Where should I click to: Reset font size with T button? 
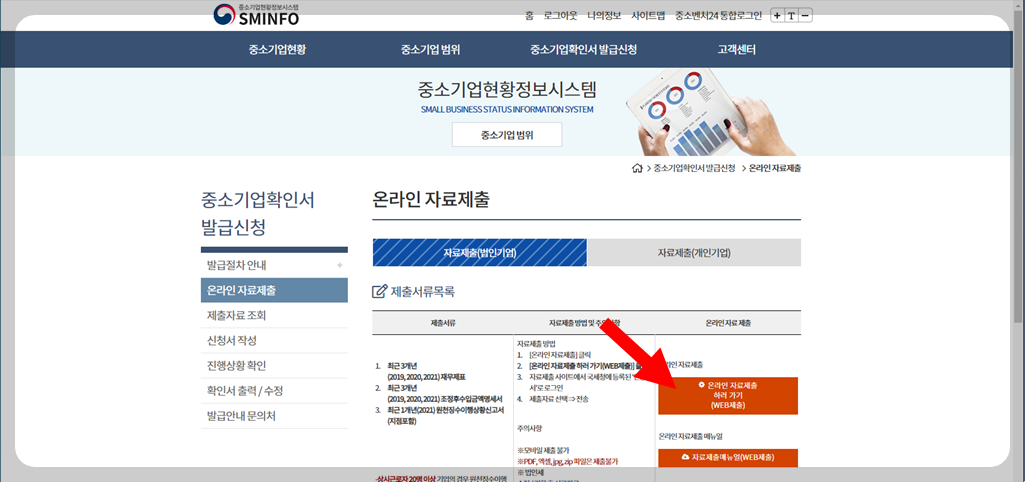pyautogui.click(x=791, y=16)
